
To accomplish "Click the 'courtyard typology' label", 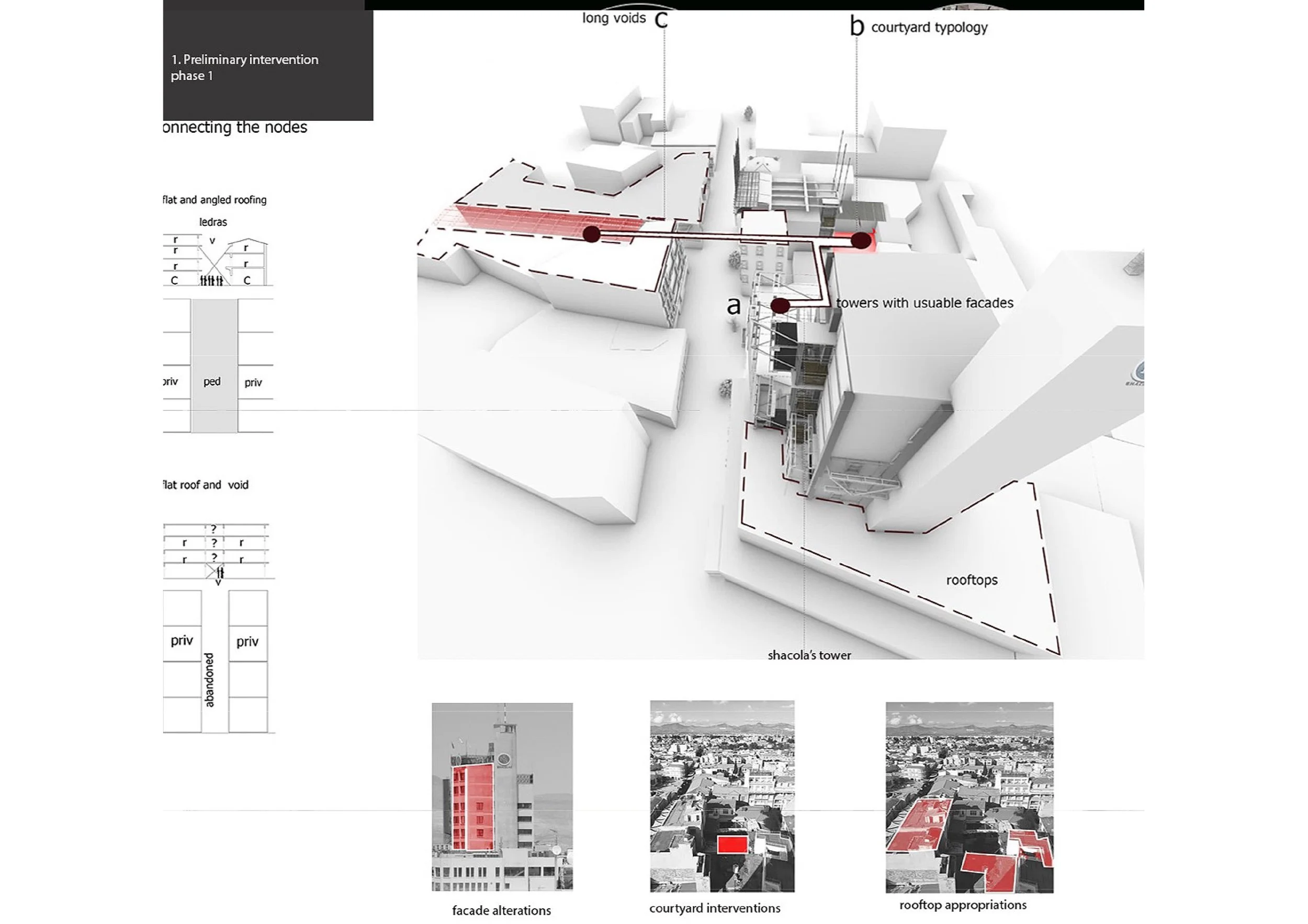I will point(929,27).
